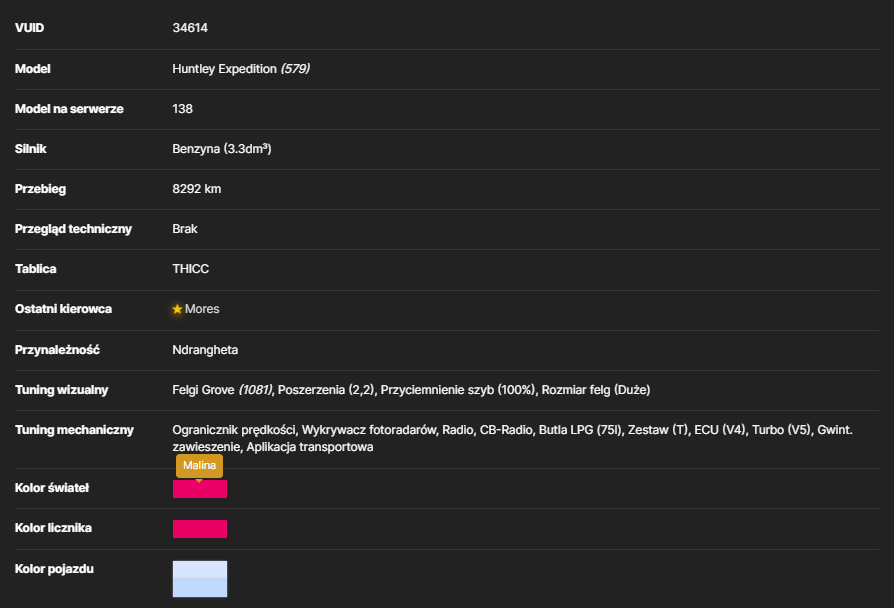Click the Przegląd techniczny label
The height and width of the screenshot is (608, 894).
[x=73, y=229]
